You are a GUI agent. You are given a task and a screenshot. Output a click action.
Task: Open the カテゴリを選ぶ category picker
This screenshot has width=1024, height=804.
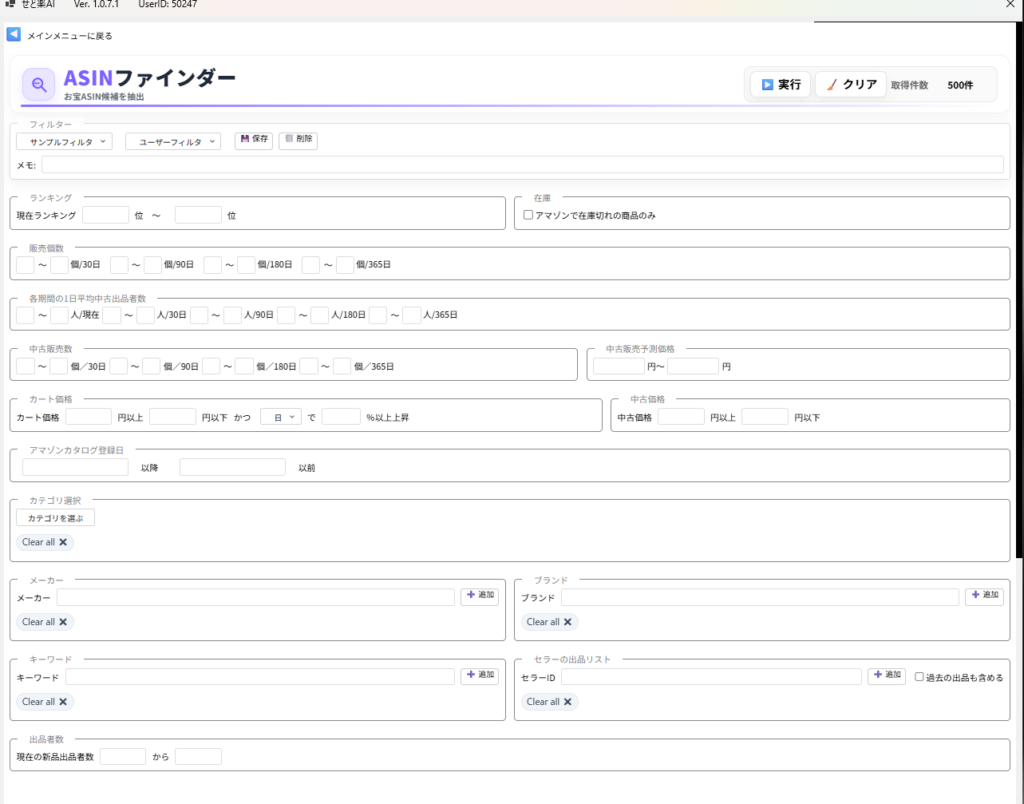click(x=56, y=518)
